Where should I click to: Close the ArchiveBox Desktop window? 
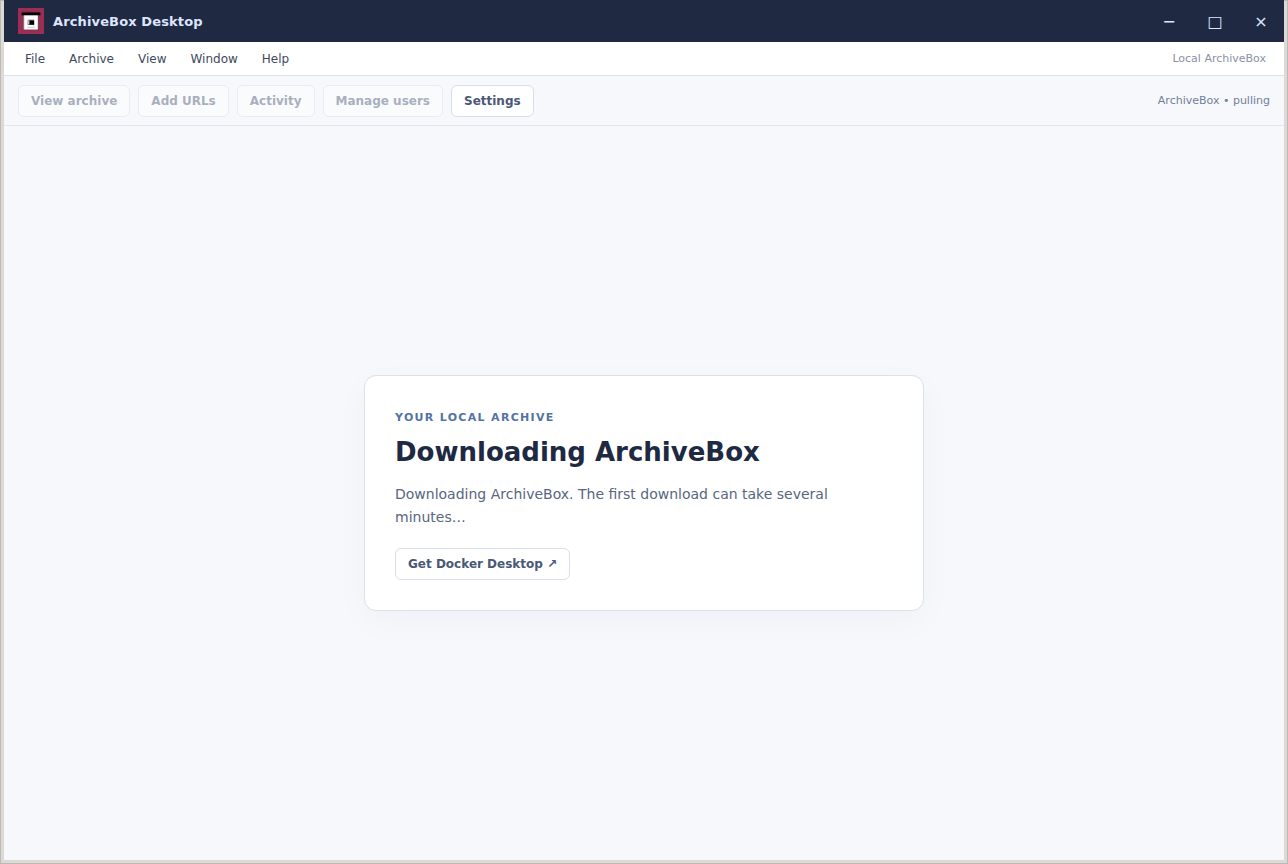coord(1261,21)
